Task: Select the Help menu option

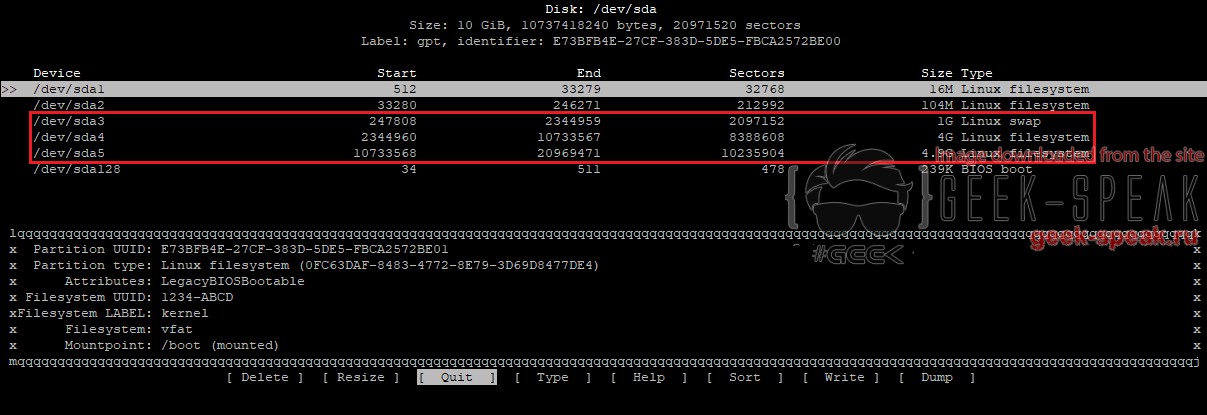Action: [649, 377]
